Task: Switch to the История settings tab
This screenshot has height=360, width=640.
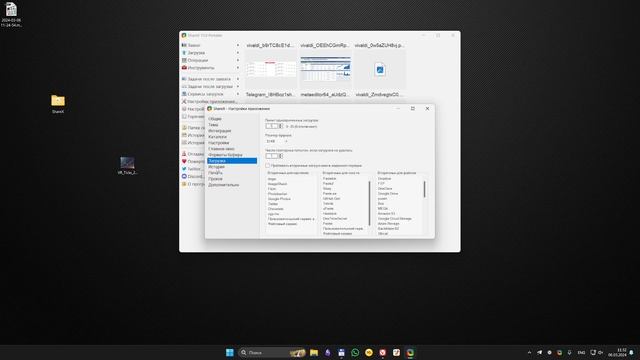Action: tap(216, 167)
